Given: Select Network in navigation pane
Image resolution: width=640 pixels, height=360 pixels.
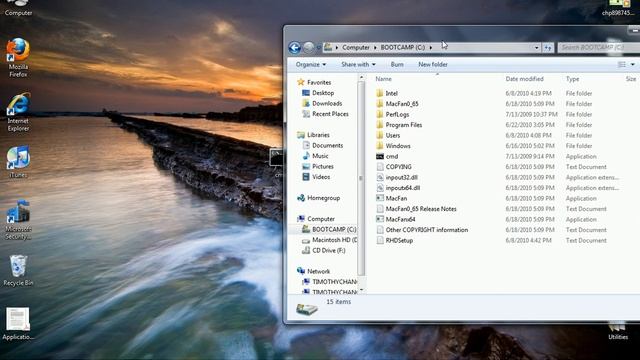Looking at the screenshot, I should 314,271.
